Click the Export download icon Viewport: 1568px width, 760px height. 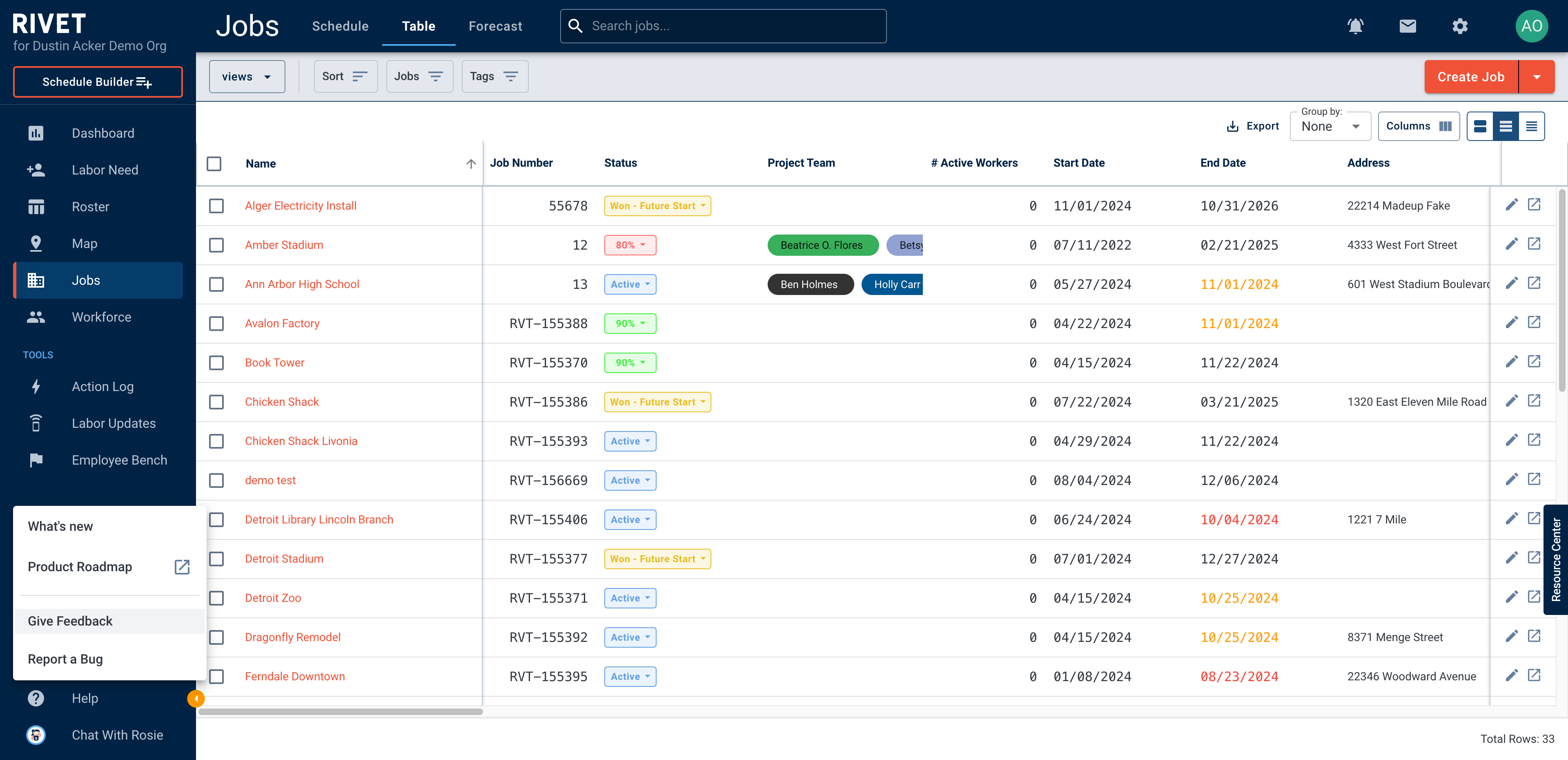pyautogui.click(x=1233, y=126)
